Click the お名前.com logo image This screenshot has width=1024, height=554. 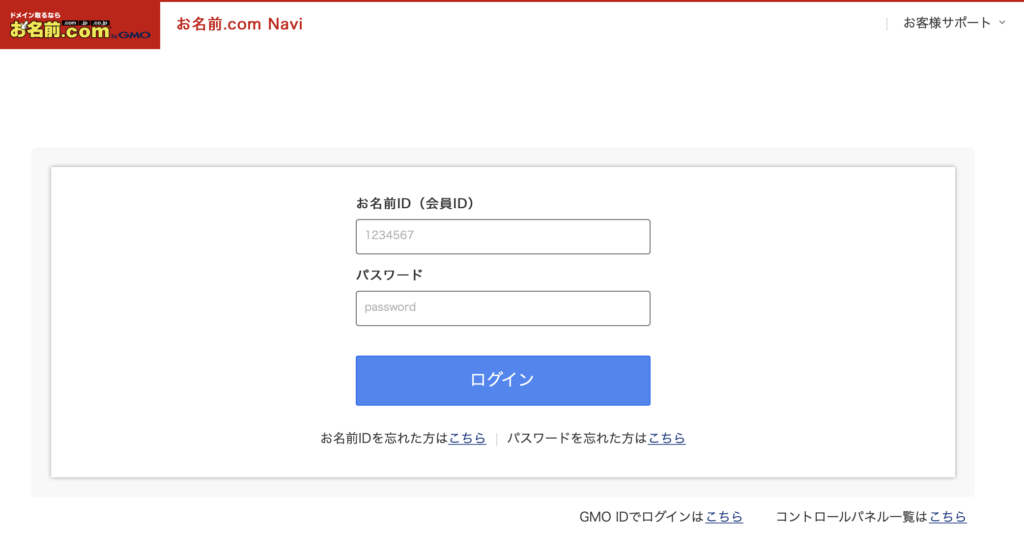(80, 25)
